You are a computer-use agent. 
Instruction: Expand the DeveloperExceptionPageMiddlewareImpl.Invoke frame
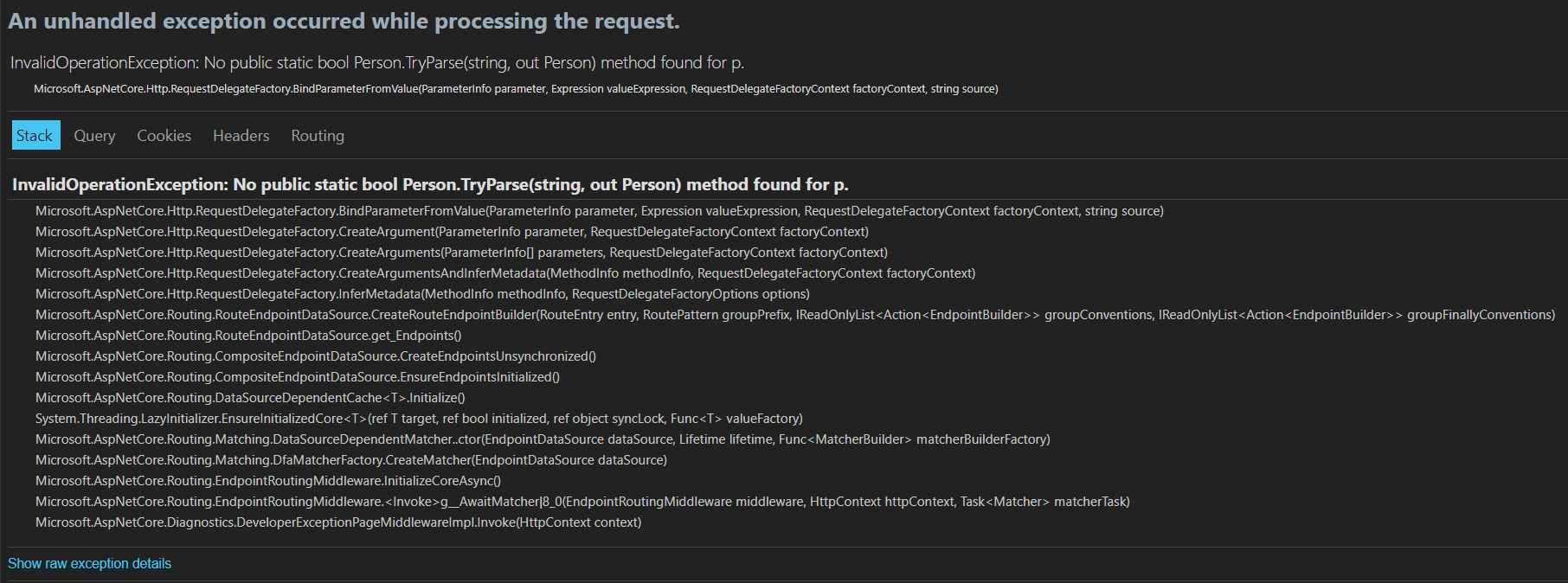[x=338, y=522]
